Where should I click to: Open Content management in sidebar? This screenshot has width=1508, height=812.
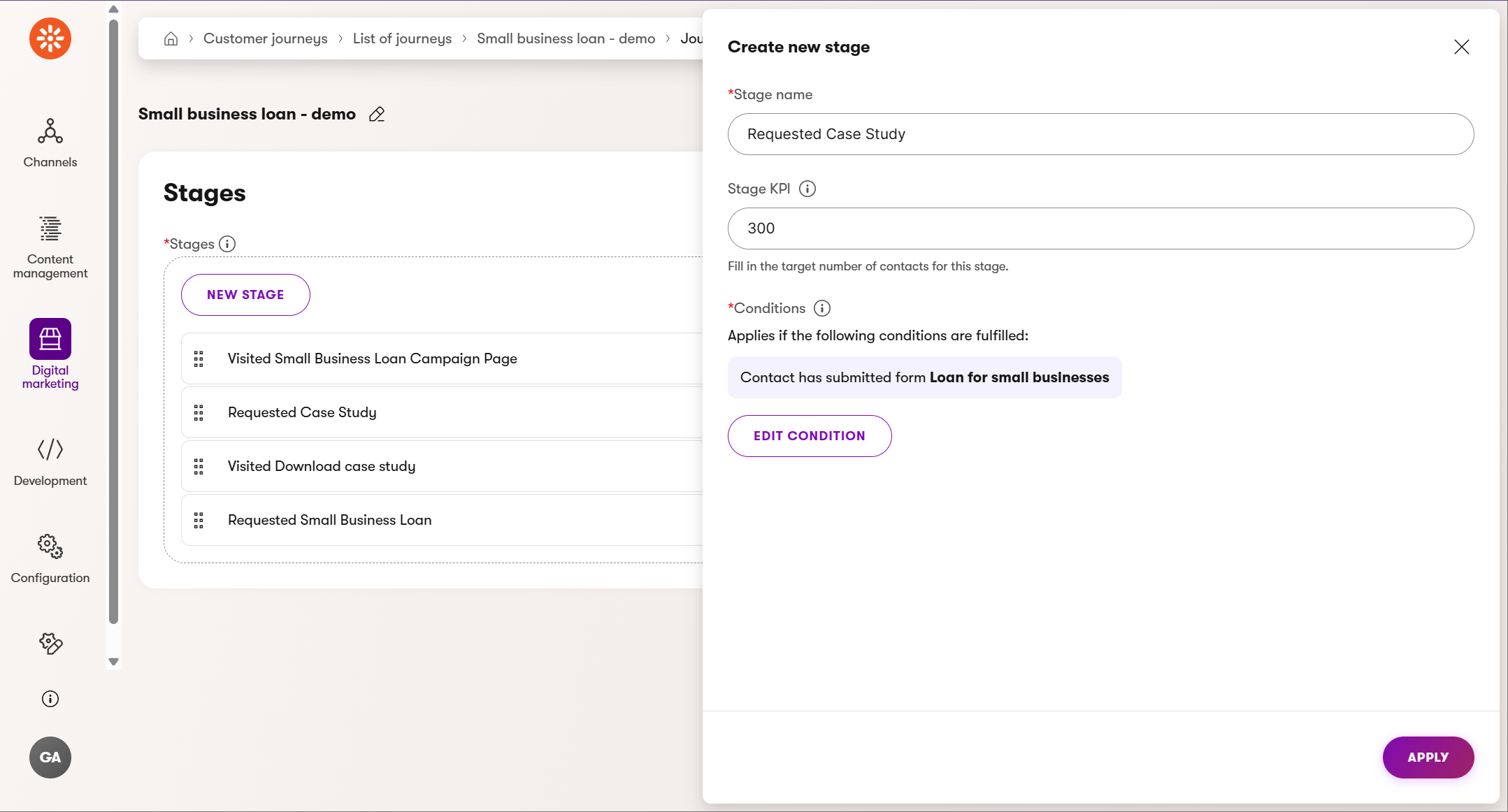click(50, 229)
